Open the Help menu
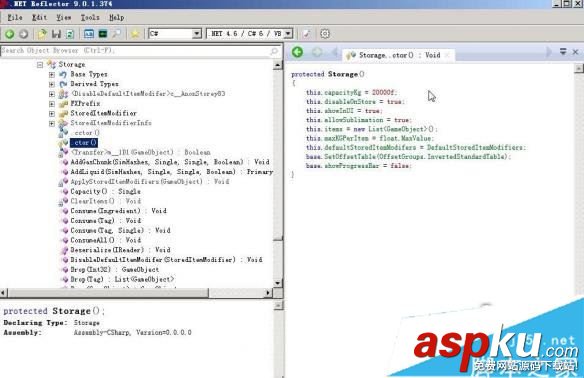Image resolution: width=584 pixels, height=378 pixels. pos(116,18)
